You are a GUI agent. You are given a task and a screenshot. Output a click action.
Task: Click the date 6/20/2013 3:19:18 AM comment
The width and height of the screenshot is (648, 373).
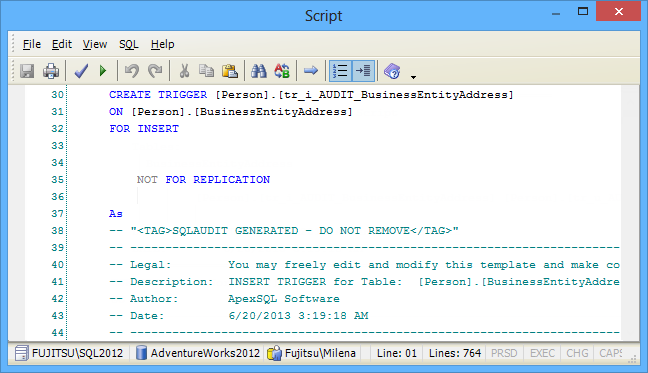pyautogui.click(x=298, y=316)
